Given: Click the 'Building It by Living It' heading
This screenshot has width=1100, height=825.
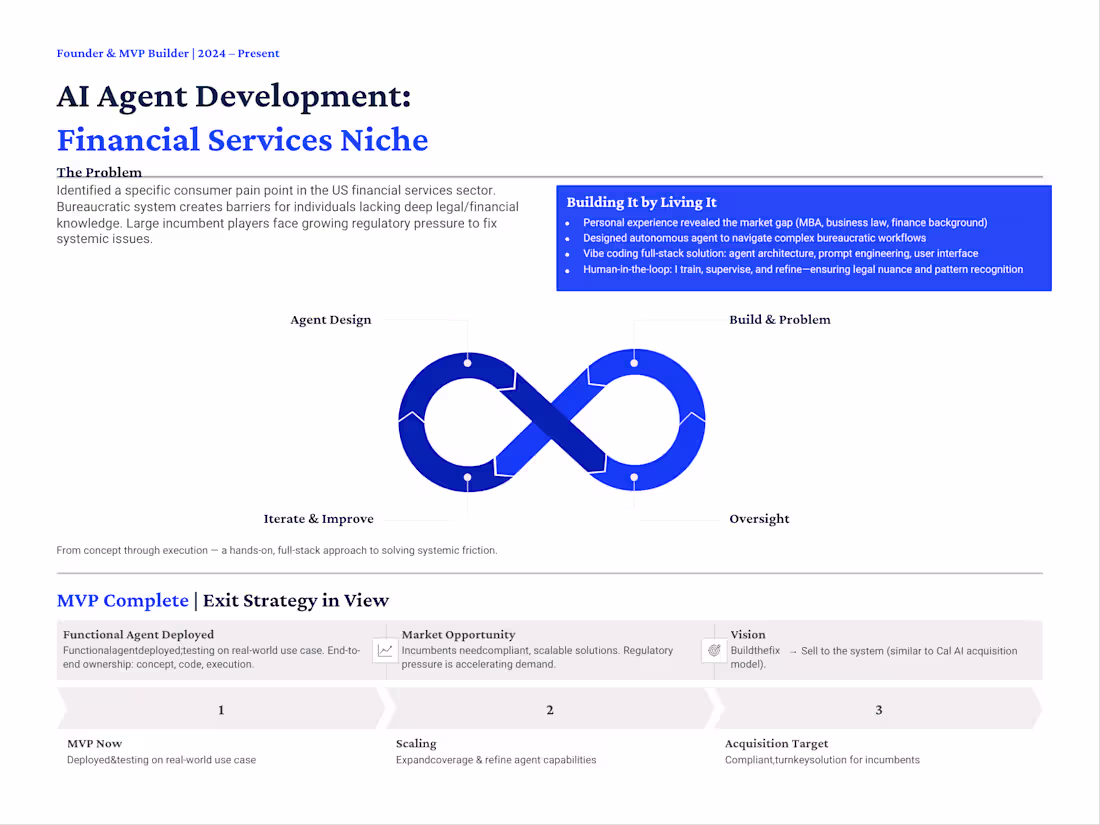Looking at the screenshot, I should point(641,202).
